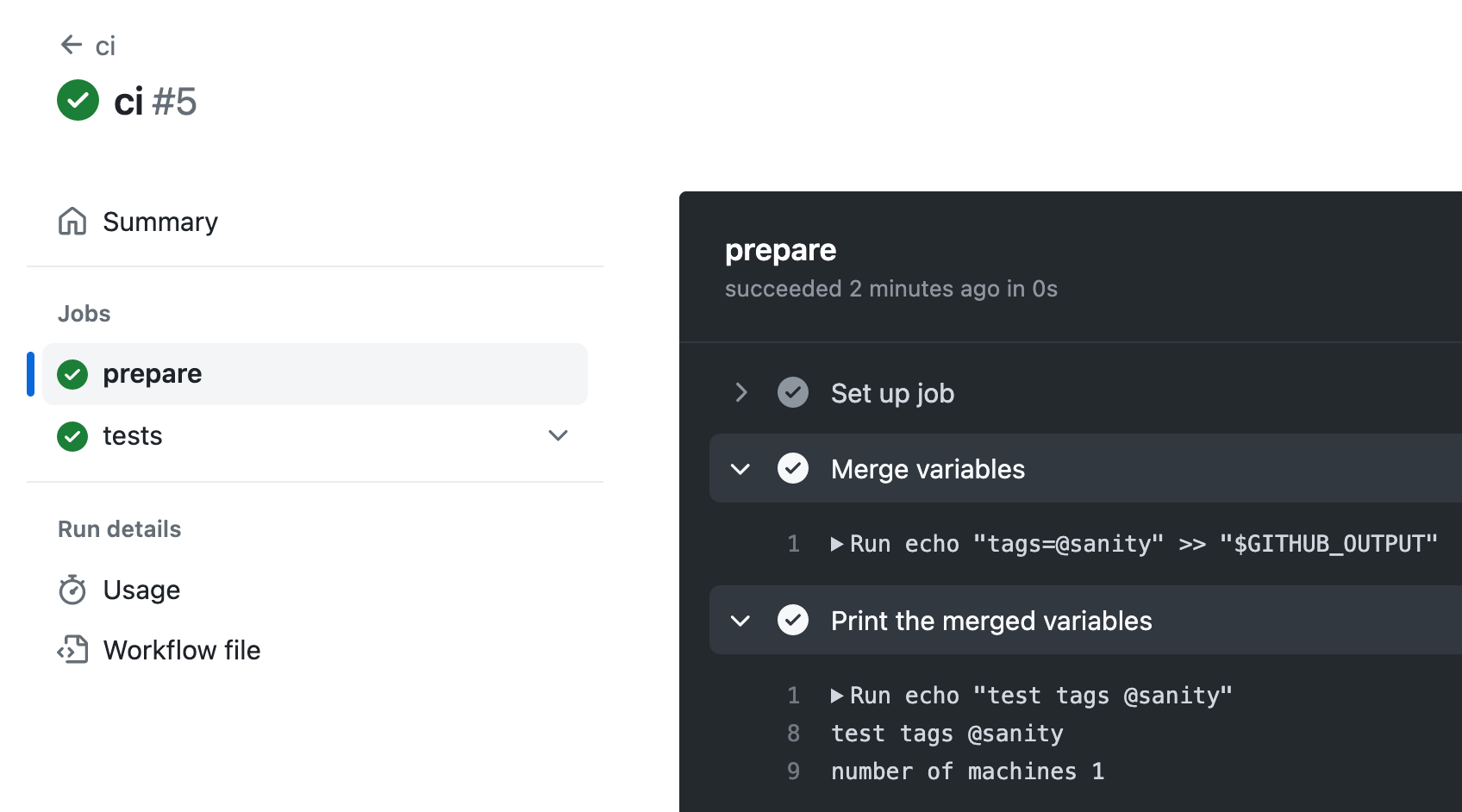Collapse the Merge variables step
This screenshot has height=812, width=1462.
tap(740, 468)
